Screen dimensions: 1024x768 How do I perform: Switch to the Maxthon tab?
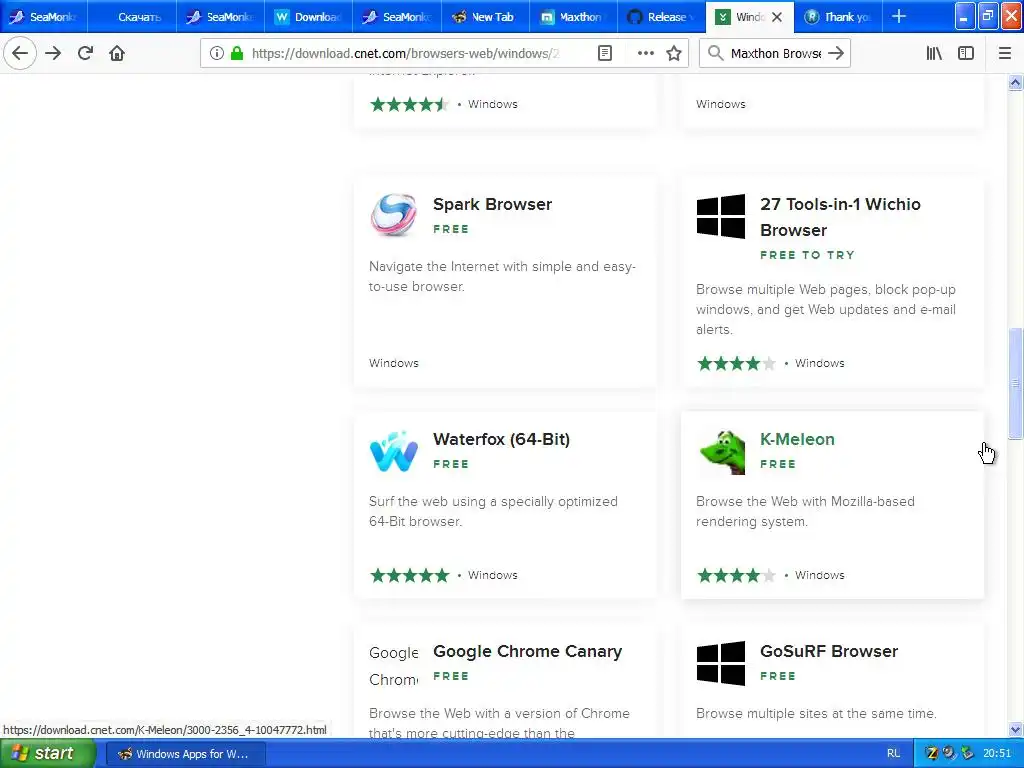[x=573, y=17]
